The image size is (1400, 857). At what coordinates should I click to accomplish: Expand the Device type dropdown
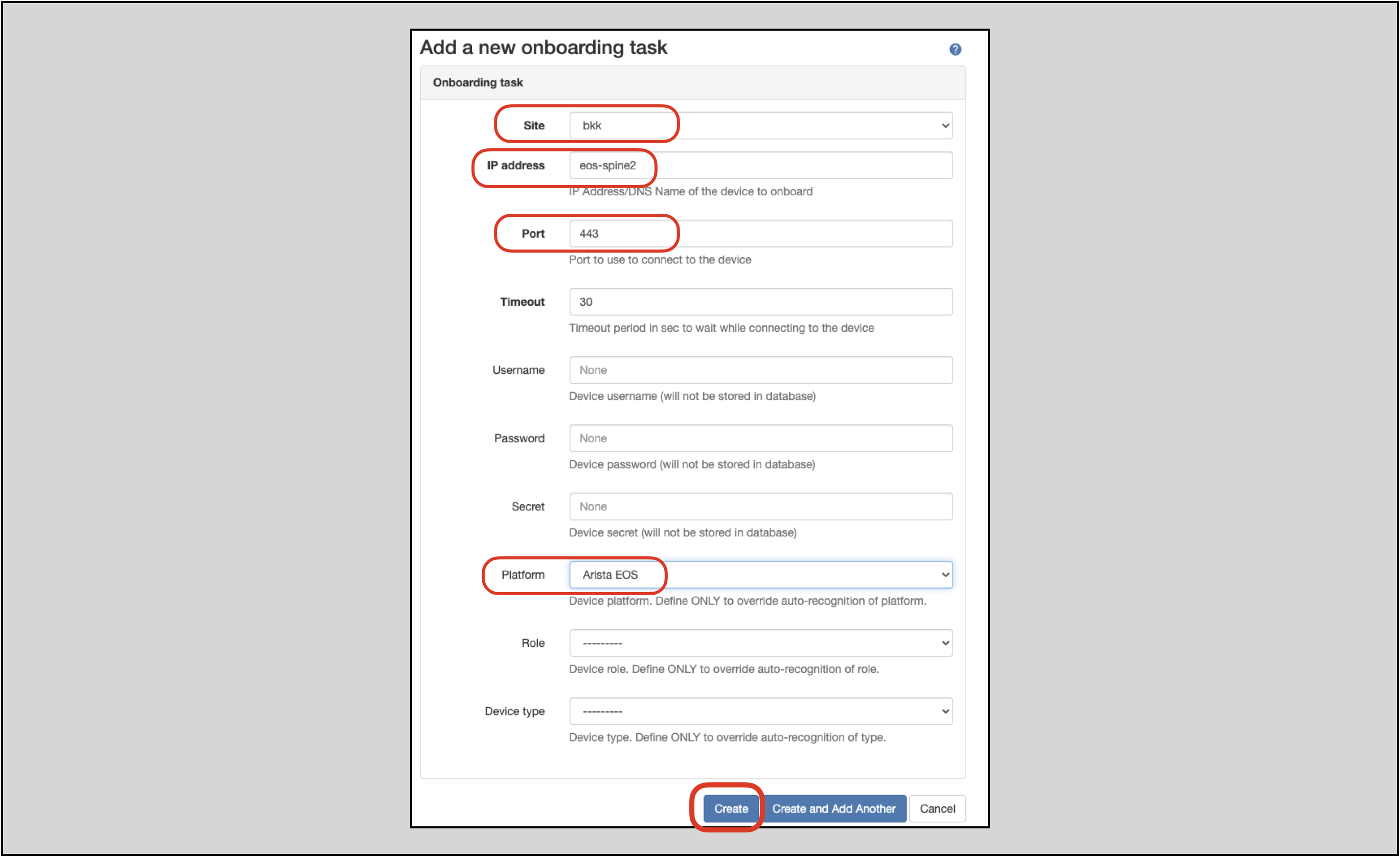761,711
